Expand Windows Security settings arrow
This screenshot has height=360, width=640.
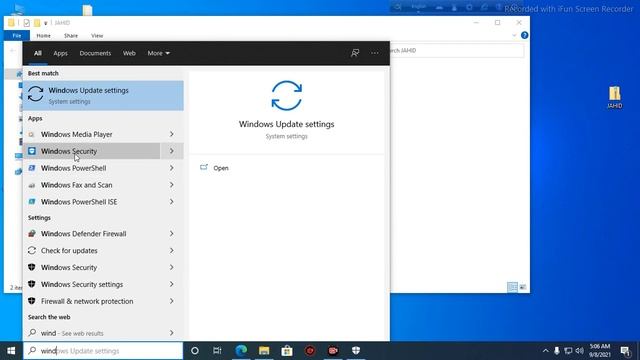coord(172,284)
